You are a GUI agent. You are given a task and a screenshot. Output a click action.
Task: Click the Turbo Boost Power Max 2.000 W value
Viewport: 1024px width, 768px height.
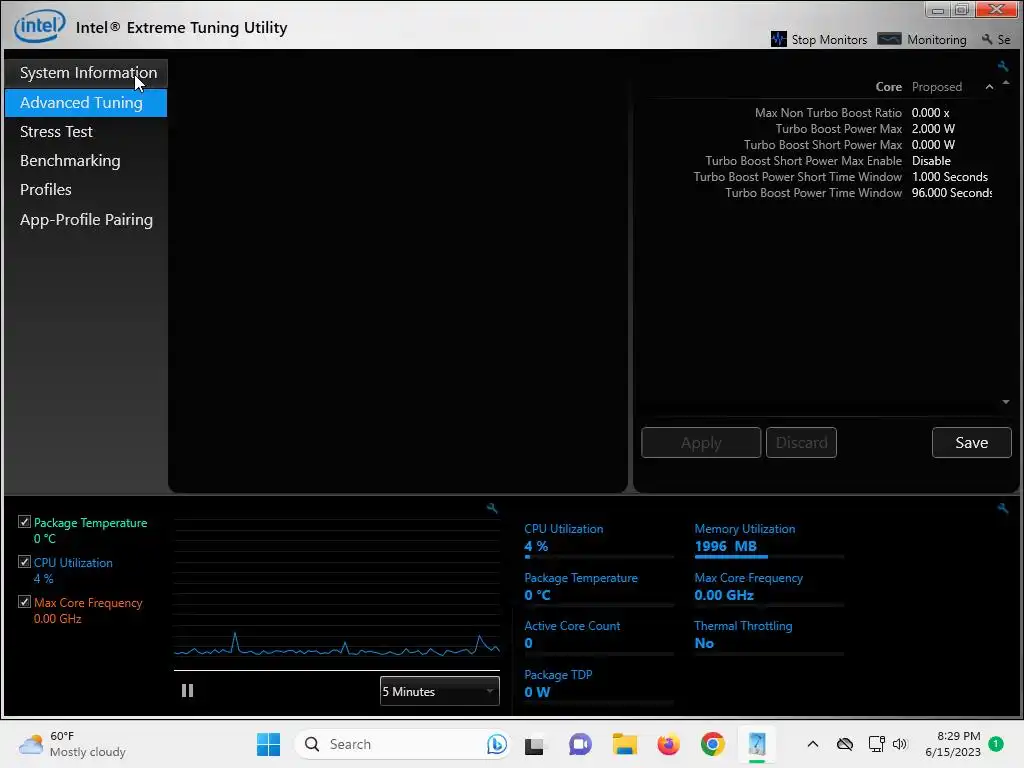933,129
